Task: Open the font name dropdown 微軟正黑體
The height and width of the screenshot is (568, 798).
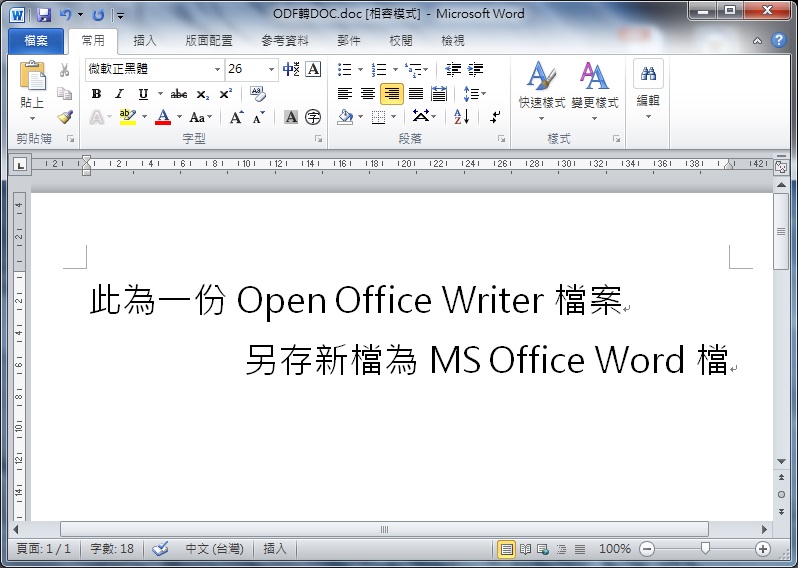Action: pos(217,70)
